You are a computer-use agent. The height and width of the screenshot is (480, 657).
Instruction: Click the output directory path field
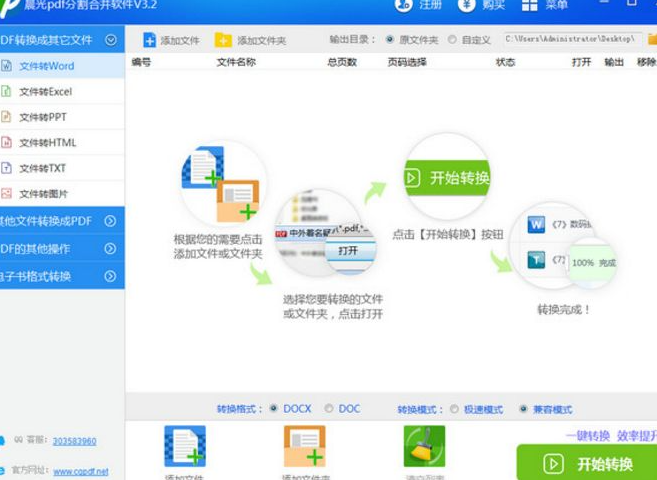coord(570,40)
